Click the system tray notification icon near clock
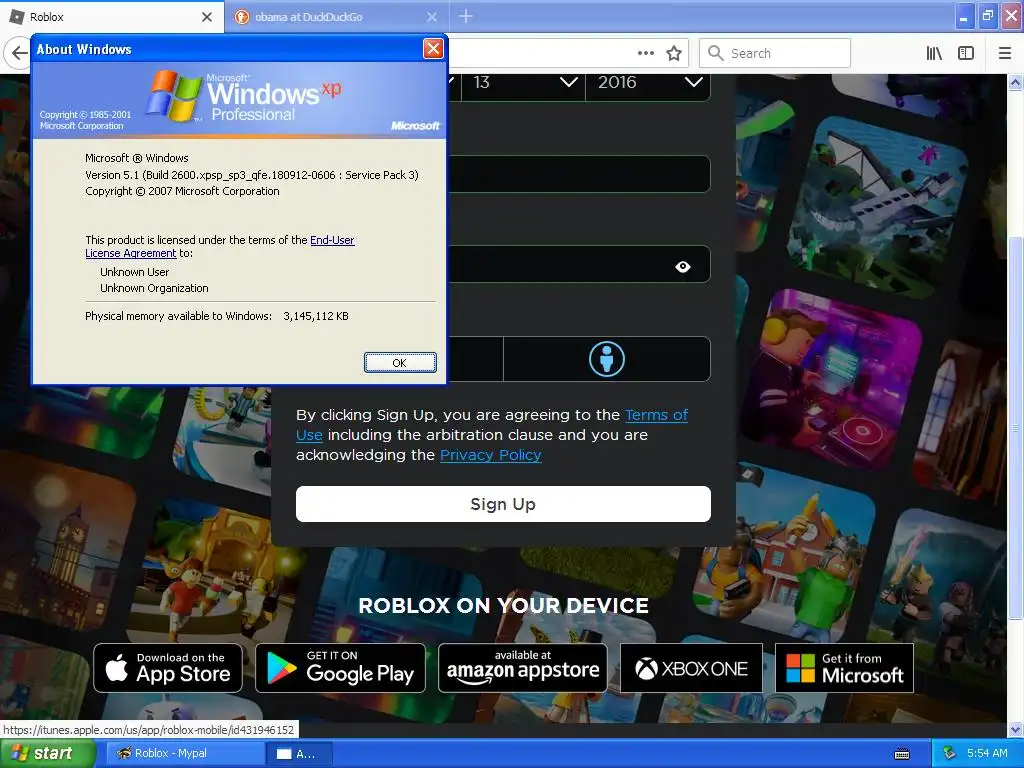The width and height of the screenshot is (1024, 768). (950, 754)
